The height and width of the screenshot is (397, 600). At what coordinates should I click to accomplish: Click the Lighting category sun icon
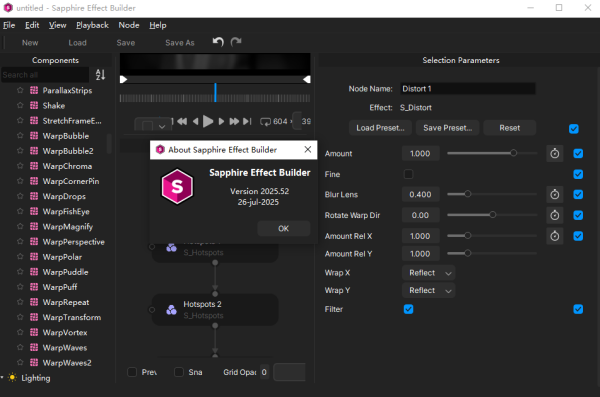[13, 377]
